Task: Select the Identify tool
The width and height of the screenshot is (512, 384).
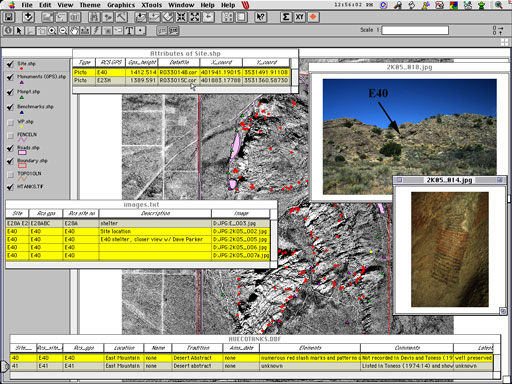Action: [x=8, y=31]
